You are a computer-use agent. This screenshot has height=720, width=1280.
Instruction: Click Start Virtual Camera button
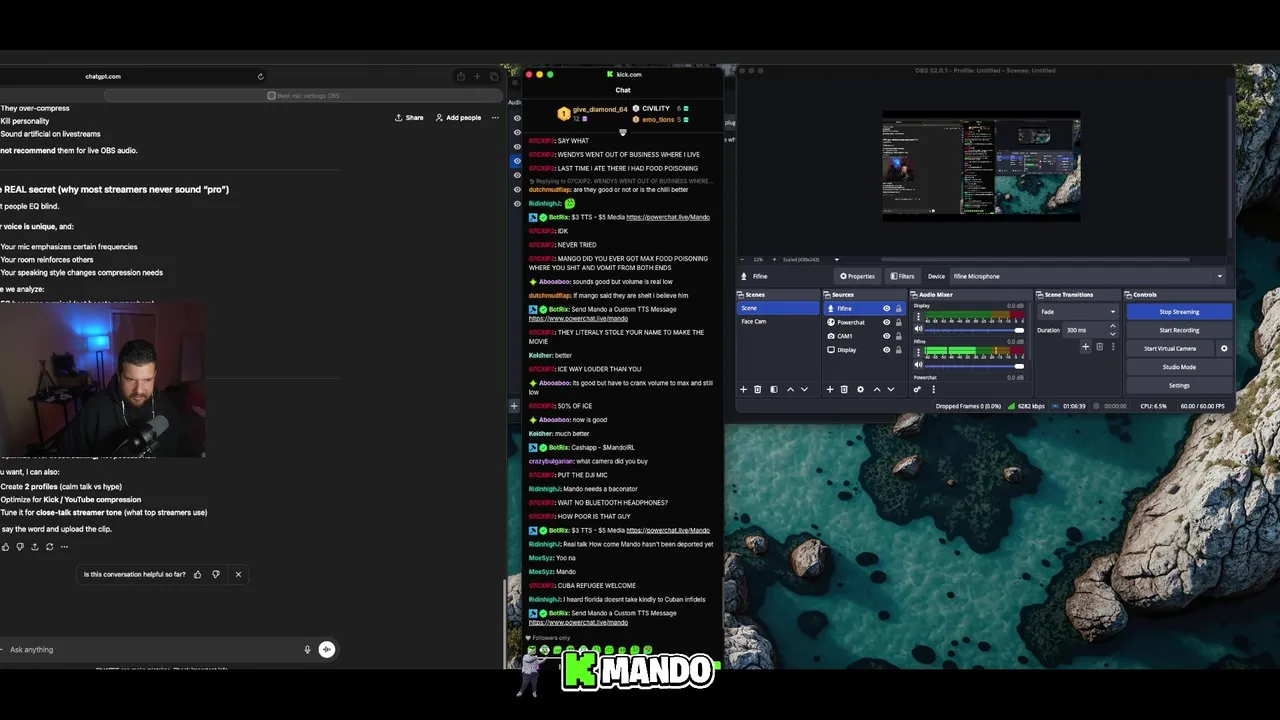pyautogui.click(x=1170, y=348)
